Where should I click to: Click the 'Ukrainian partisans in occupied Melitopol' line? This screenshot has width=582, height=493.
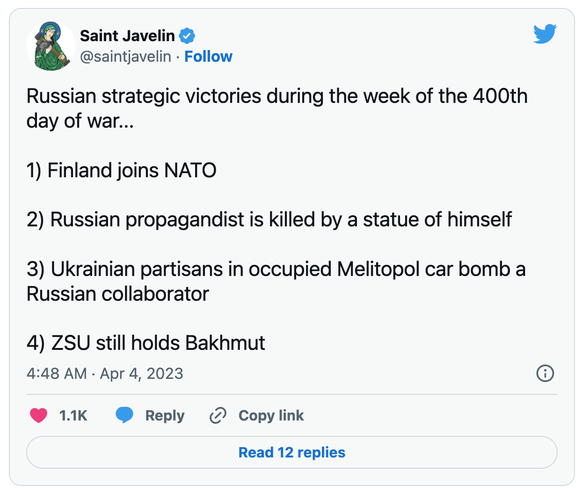(276, 281)
